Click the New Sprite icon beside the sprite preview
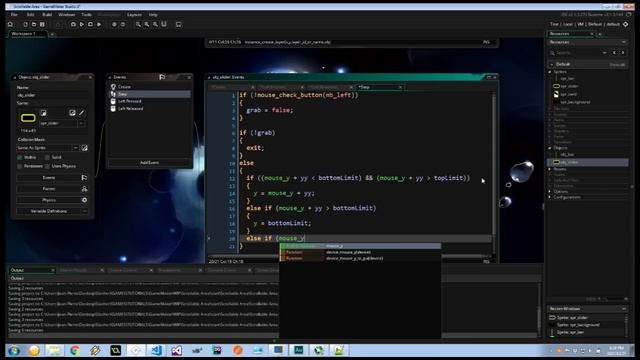Image resolution: width=640 pixels, height=360 pixels. coord(43,113)
